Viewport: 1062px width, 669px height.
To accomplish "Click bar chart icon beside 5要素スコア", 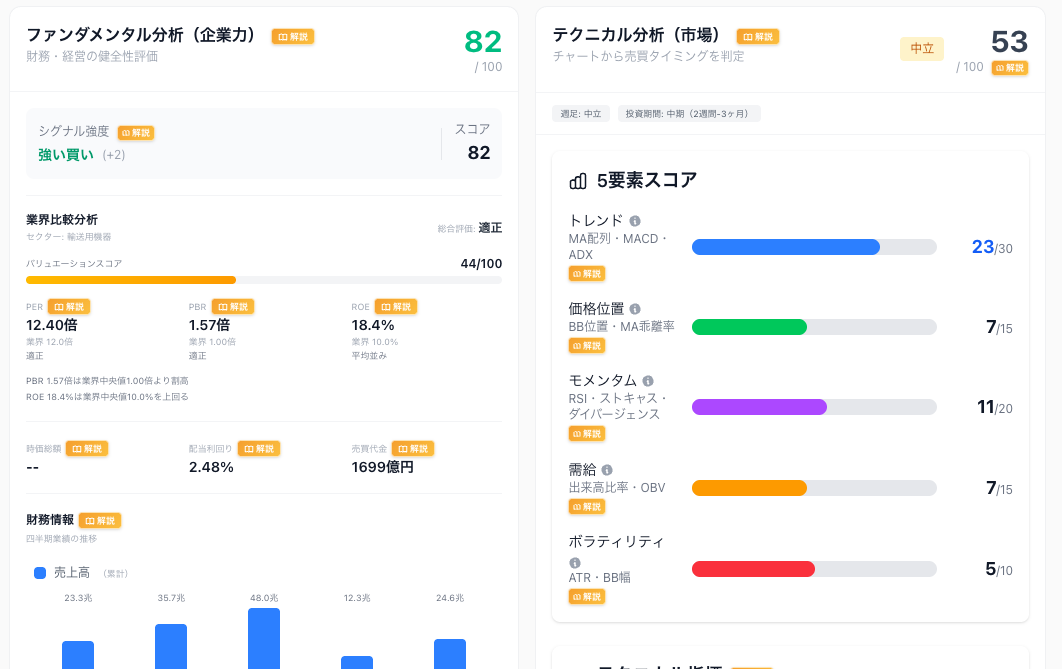I will (578, 181).
